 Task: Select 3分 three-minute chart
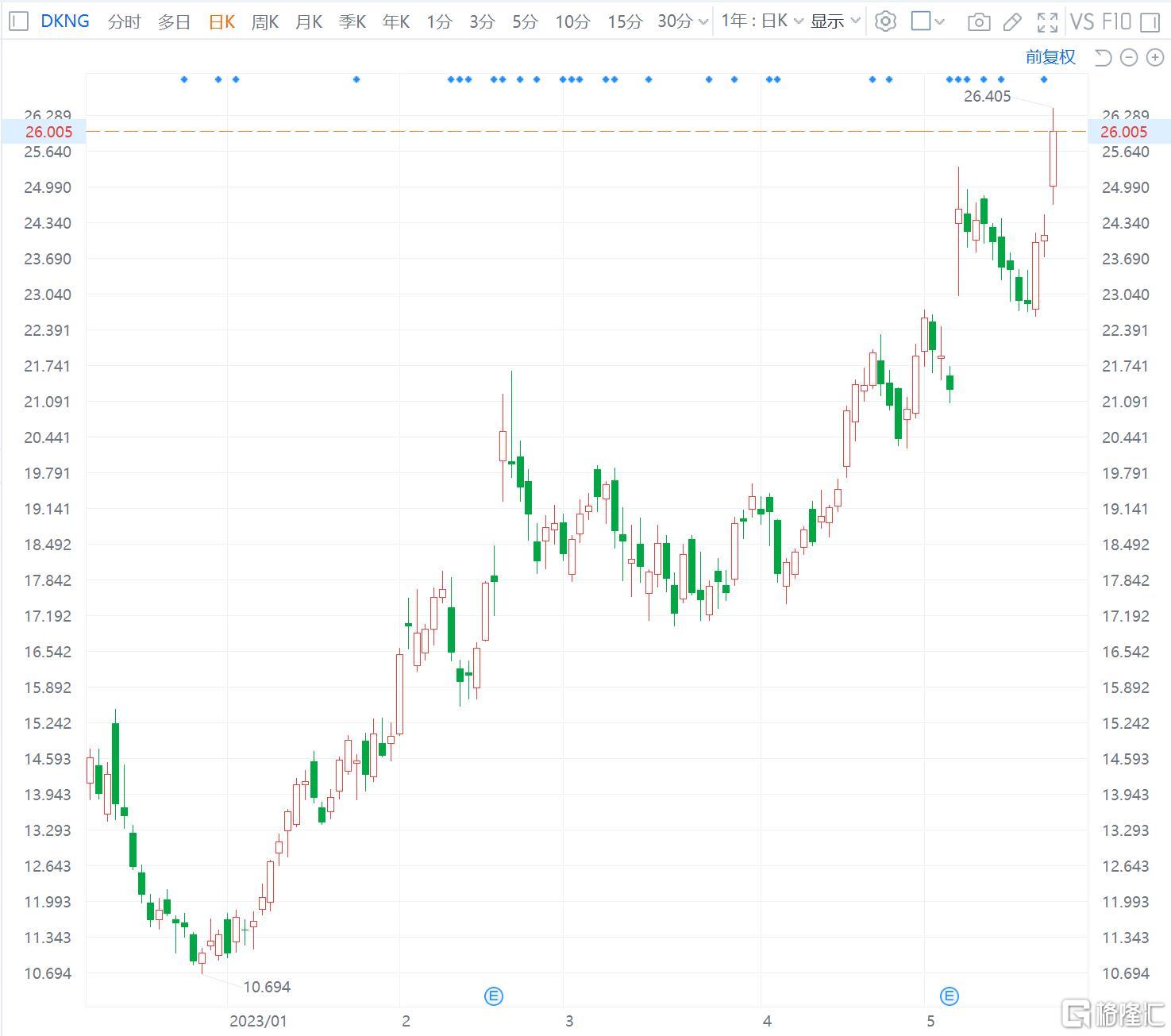coord(481,22)
